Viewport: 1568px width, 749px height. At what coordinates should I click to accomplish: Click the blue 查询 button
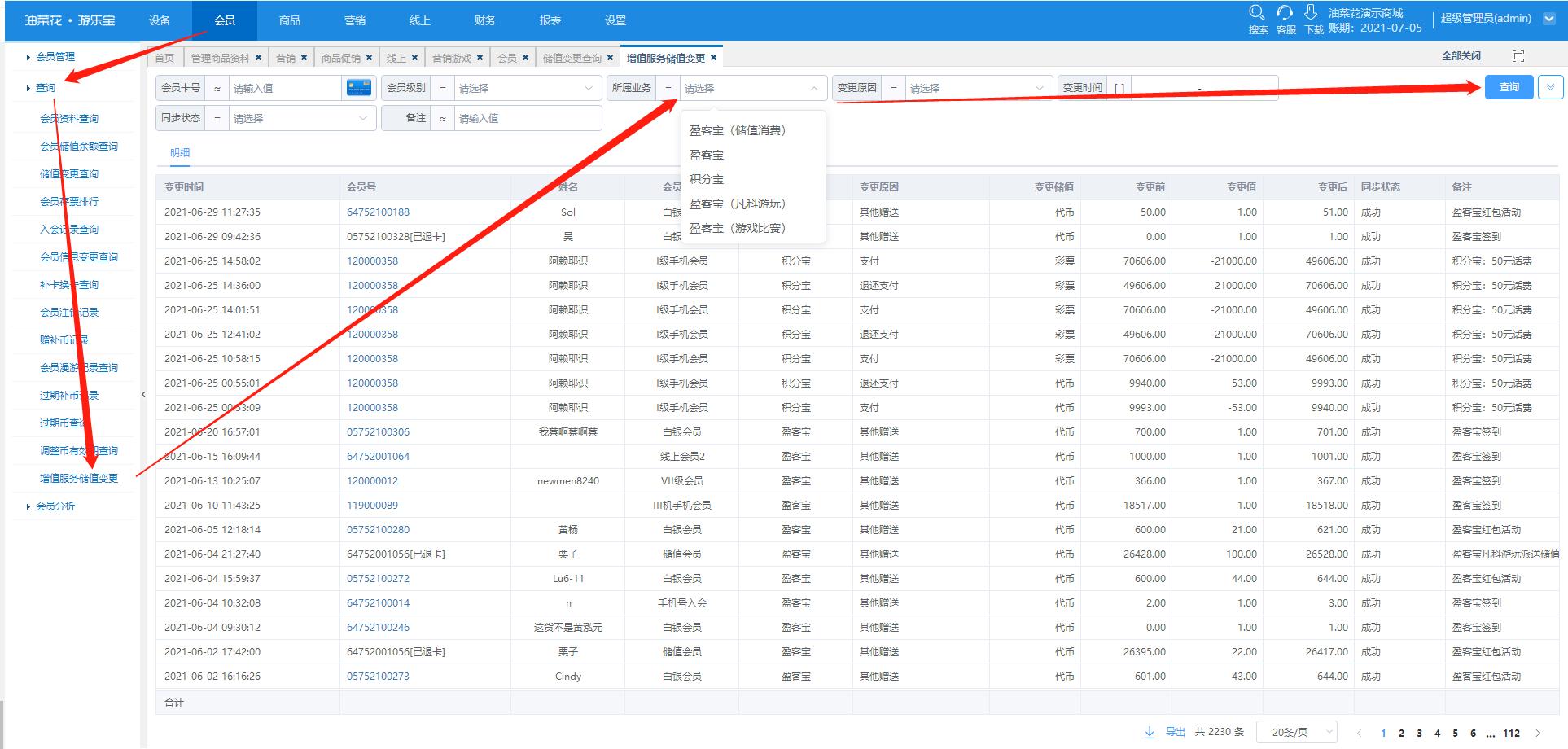click(1509, 87)
